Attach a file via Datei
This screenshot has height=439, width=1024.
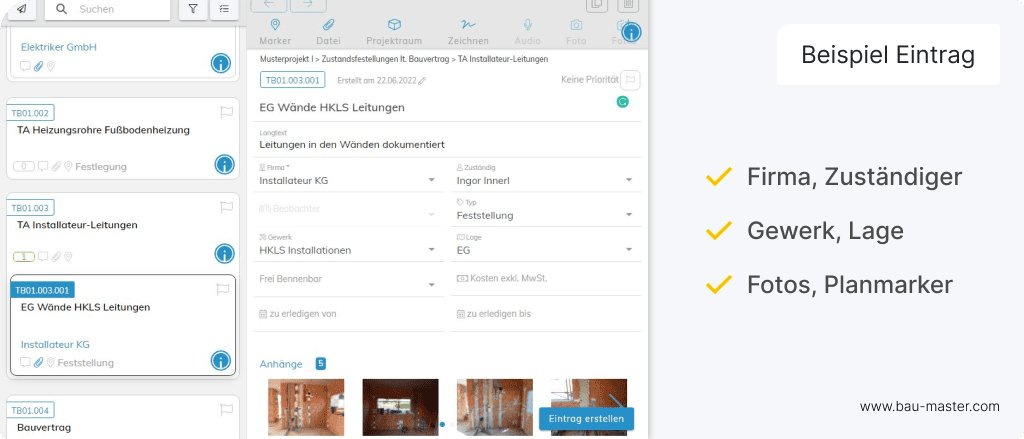tap(328, 31)
